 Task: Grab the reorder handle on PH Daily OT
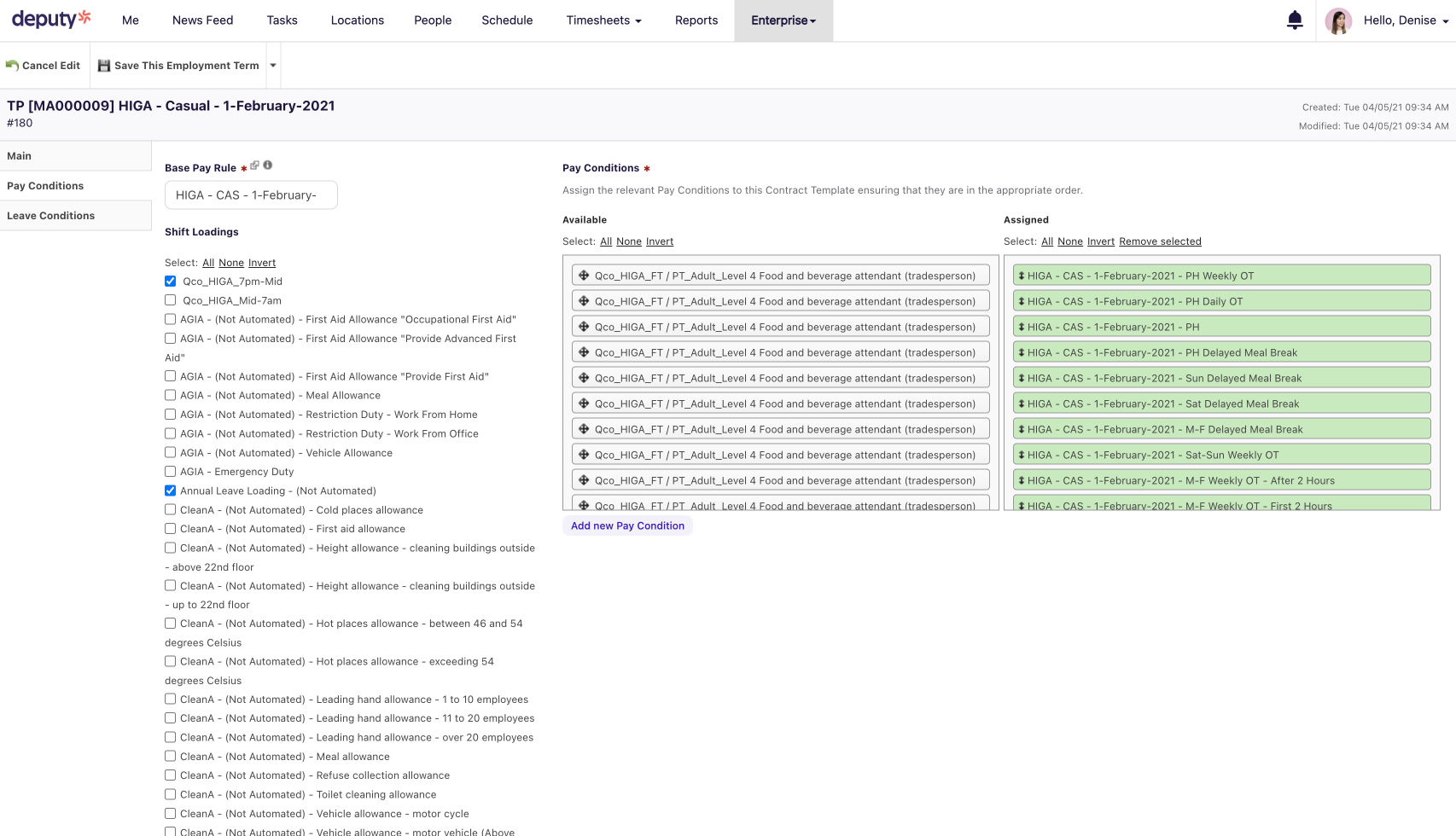(x=1021, y=301)
